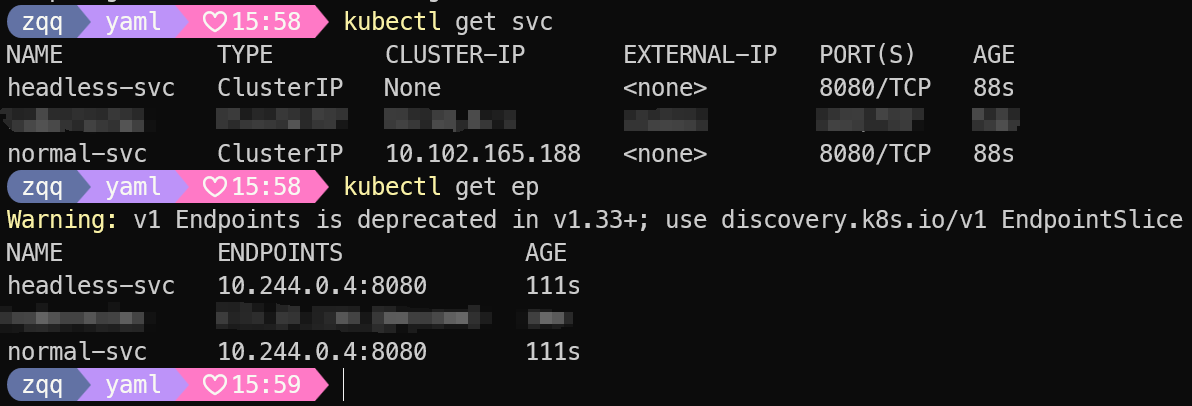Click the 'yaml' segment in the last prompt
1192x406 pixels.
[132, 384]
